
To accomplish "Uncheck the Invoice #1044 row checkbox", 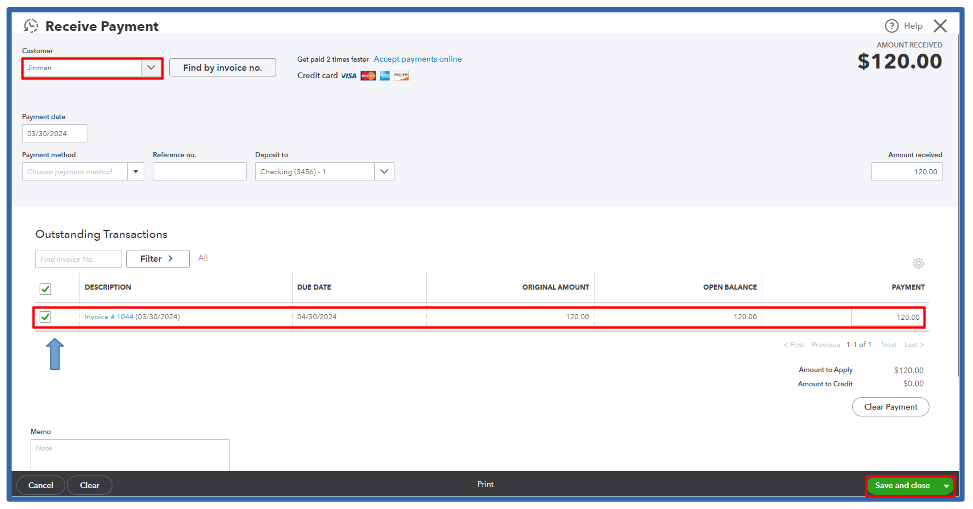I will [45, 317].
